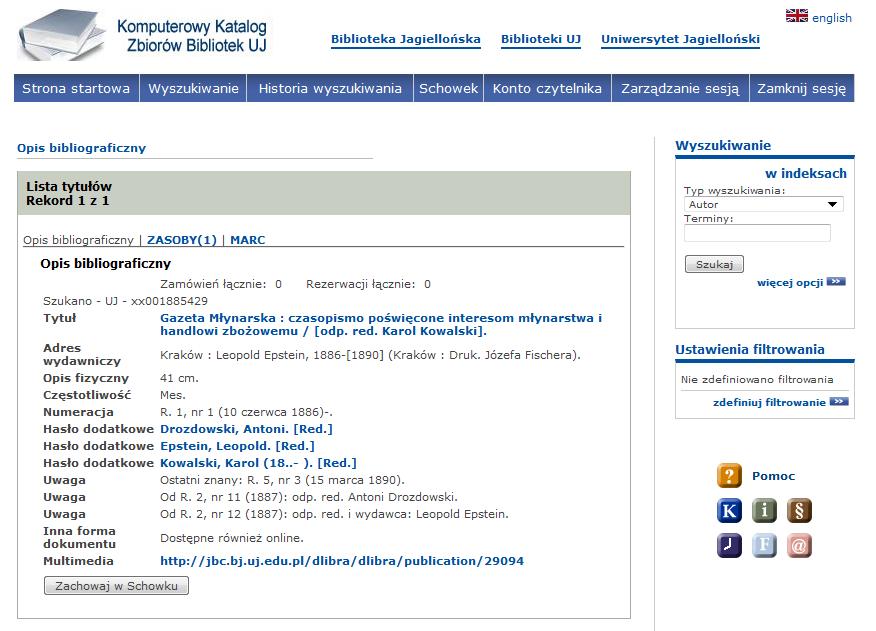Screen dimensions: 876x631
Task: Click the 'w indeksach' heading
Action: pos(806,174)
